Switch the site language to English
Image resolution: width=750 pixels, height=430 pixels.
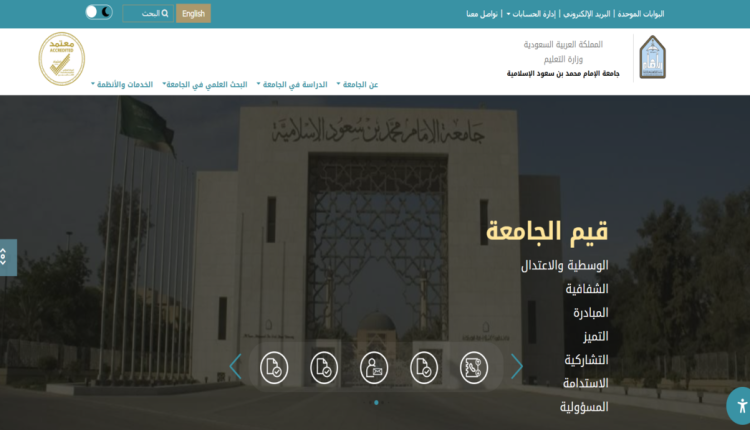(193, 13)
